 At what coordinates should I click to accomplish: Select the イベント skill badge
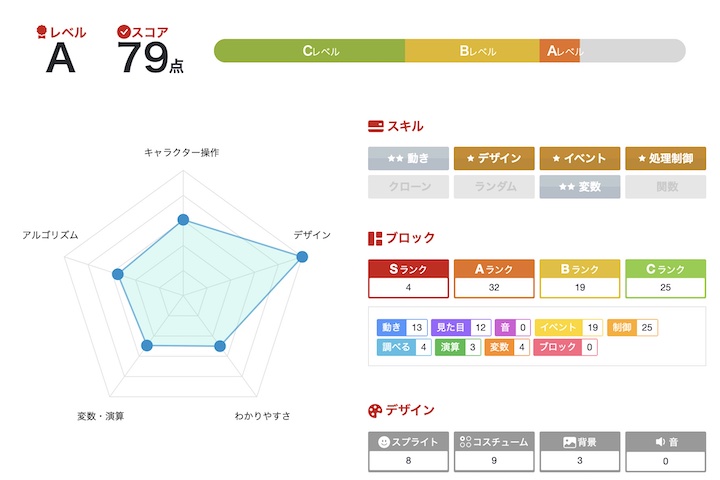click(x=580, y=158)
